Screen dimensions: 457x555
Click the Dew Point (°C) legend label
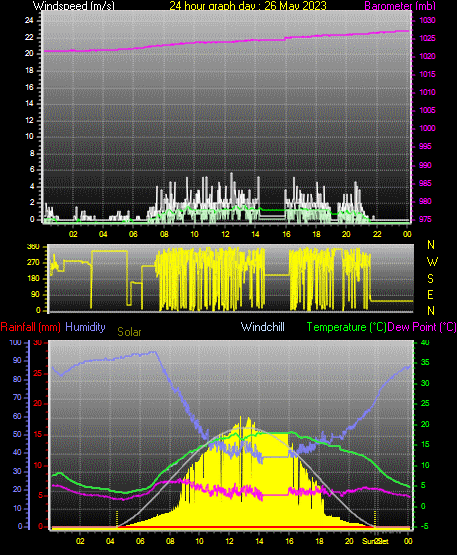tap(422, 327)
